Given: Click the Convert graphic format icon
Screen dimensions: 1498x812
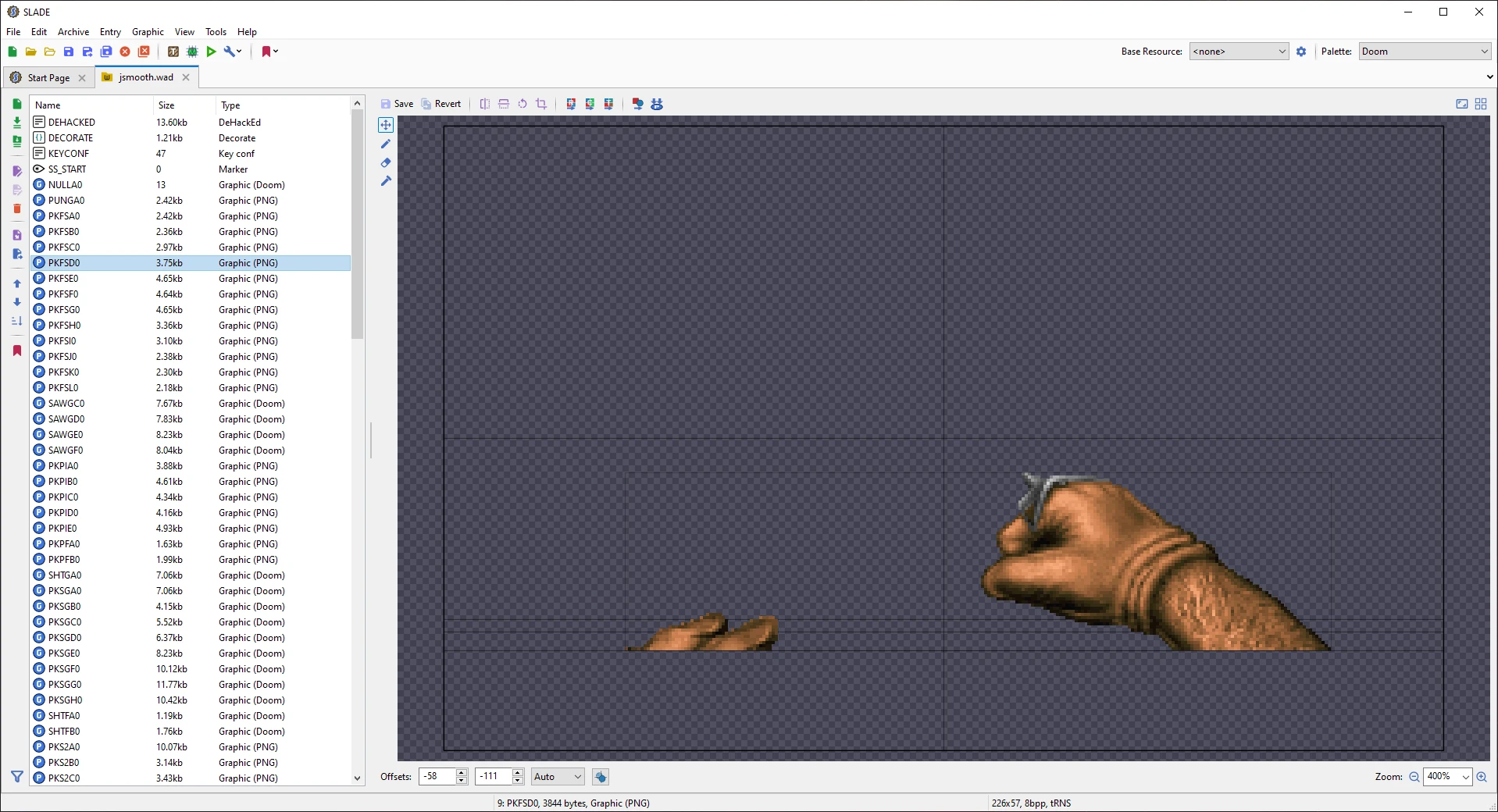Looking at the screenshot, I should coord(638,104).
